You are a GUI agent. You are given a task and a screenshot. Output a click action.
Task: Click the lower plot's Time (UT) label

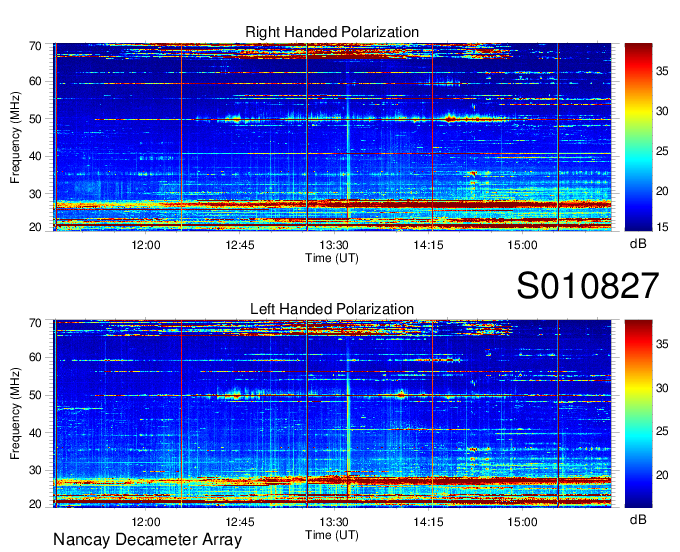click(332, 535)
